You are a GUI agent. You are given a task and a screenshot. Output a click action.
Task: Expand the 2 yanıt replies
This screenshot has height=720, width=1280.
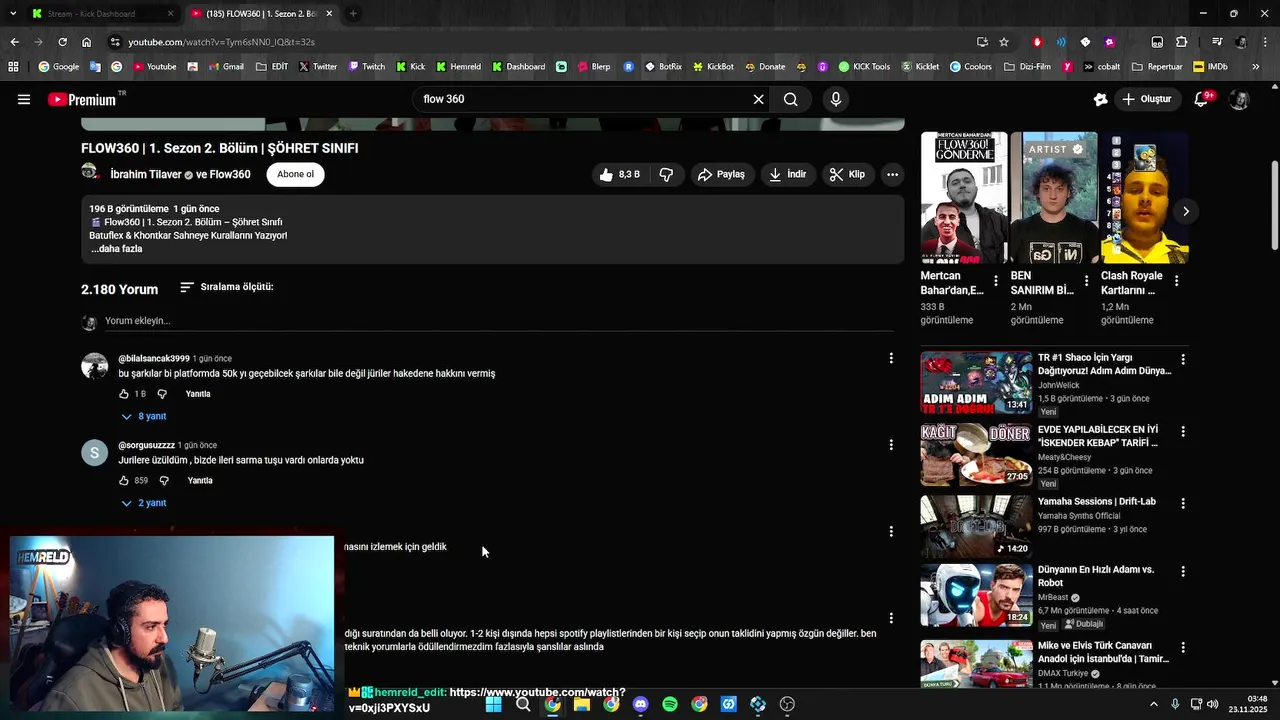[144, 503]
